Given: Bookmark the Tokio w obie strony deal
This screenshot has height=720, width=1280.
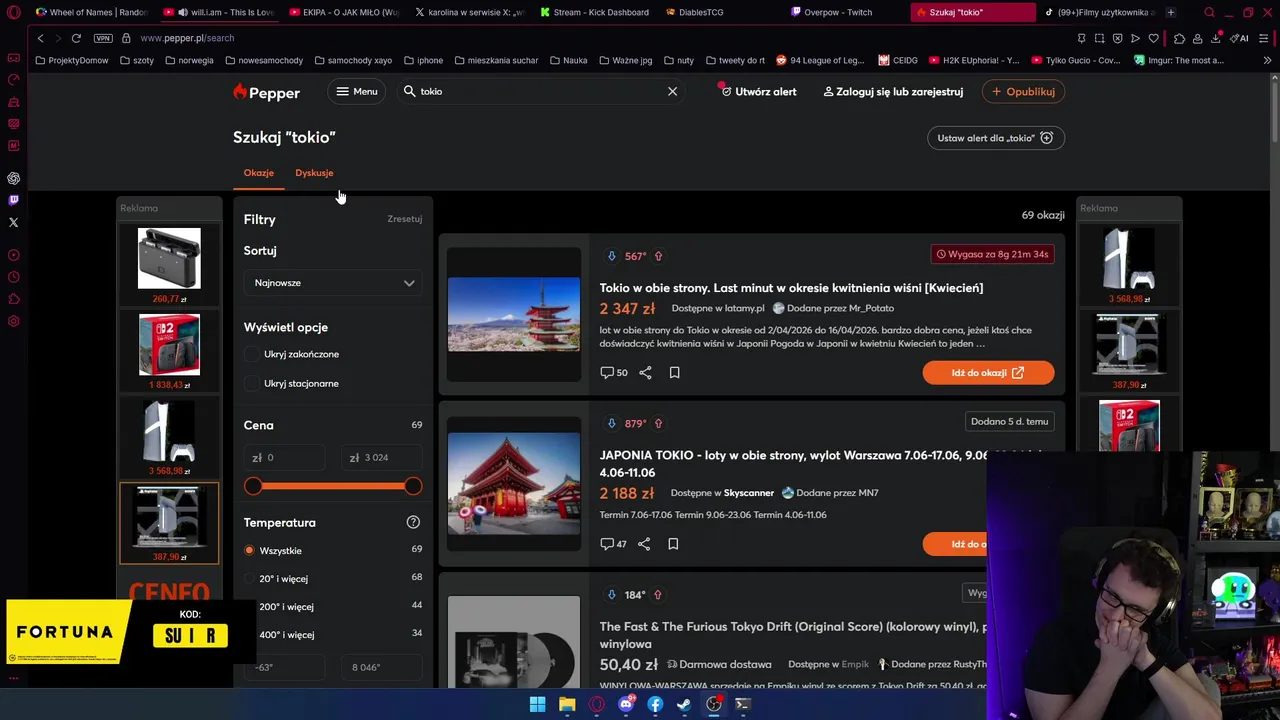Looking at the screenshot, I should pos(674,372).
